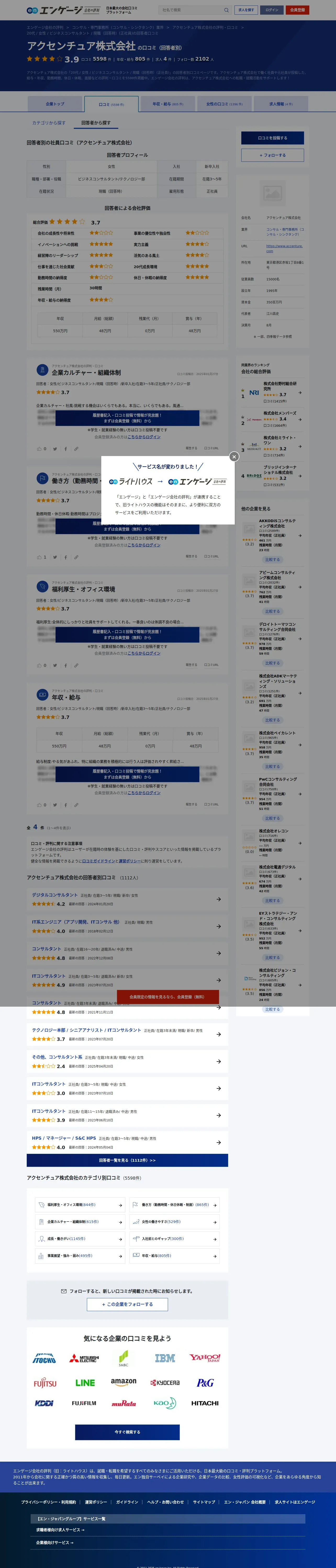Open the Yahoo! Japan logo

point(205,1358)
